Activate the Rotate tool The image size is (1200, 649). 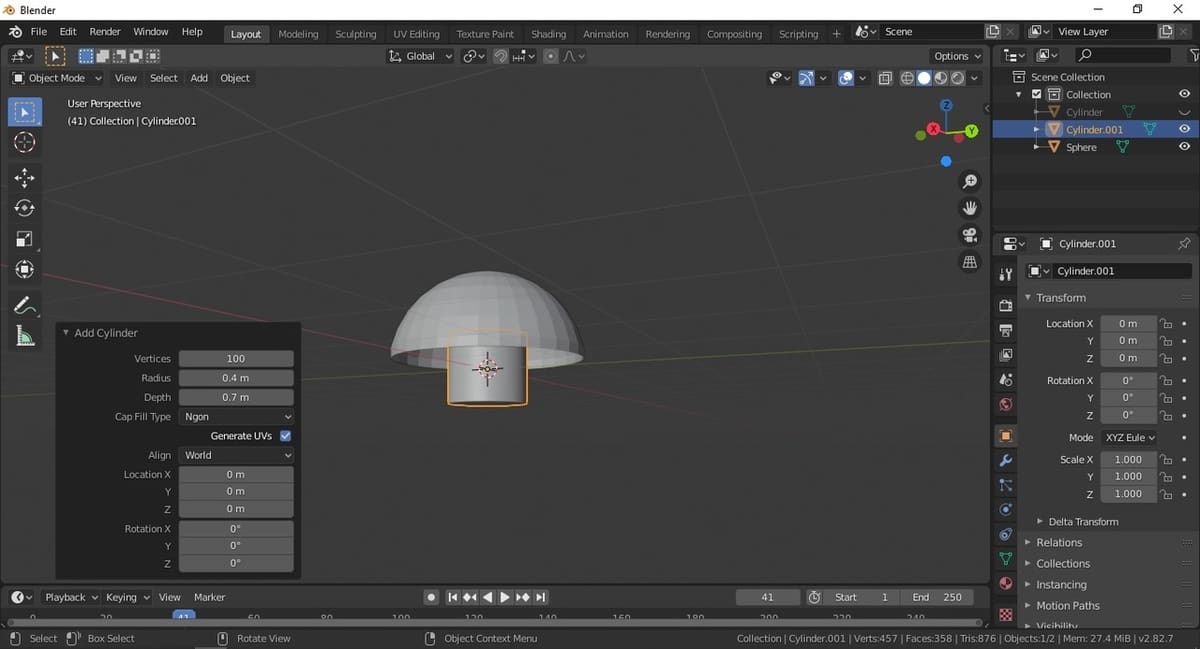point(25,208)
